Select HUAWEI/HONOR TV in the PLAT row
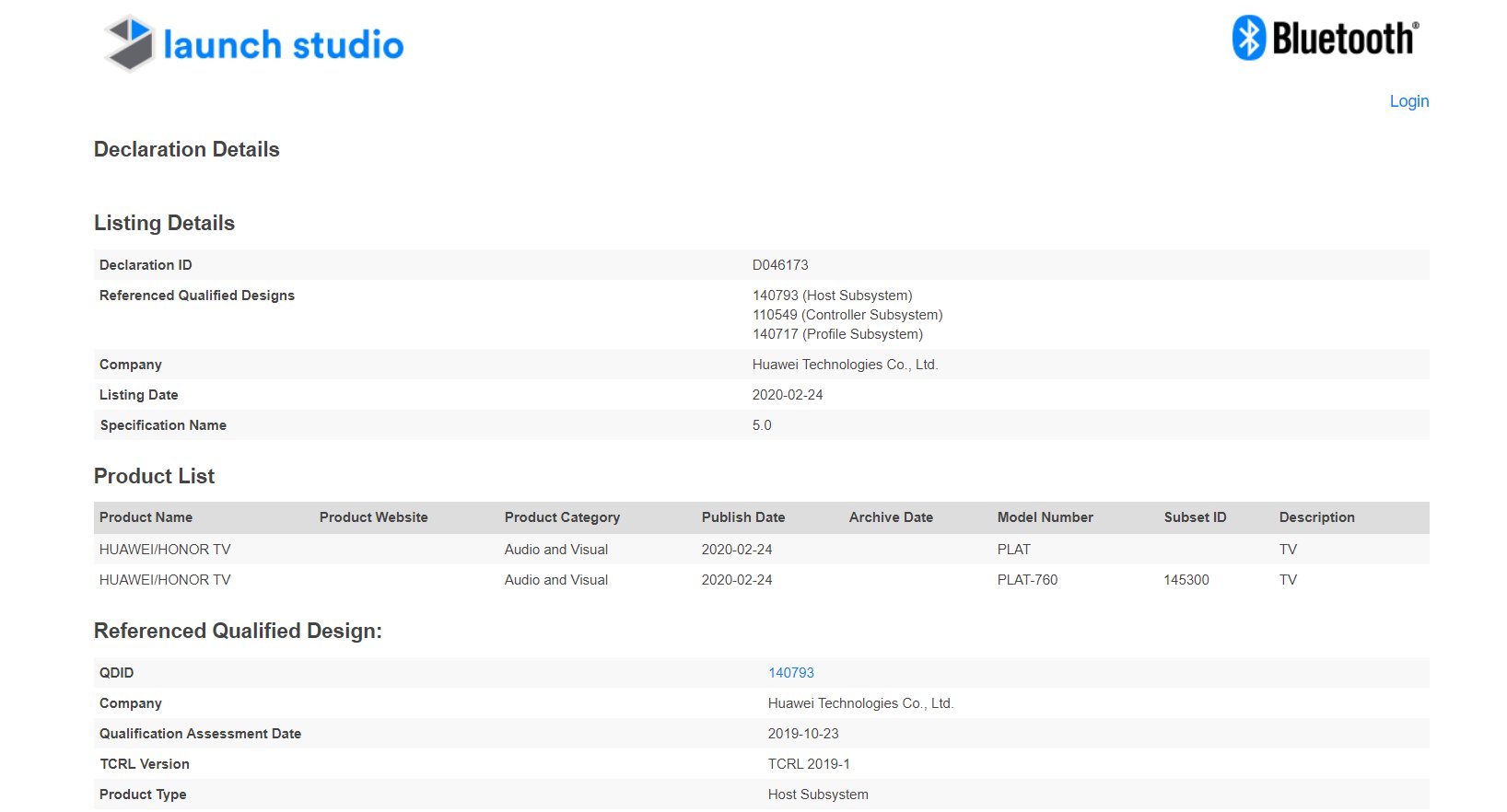1507x812 pixels. coord(165,550)
